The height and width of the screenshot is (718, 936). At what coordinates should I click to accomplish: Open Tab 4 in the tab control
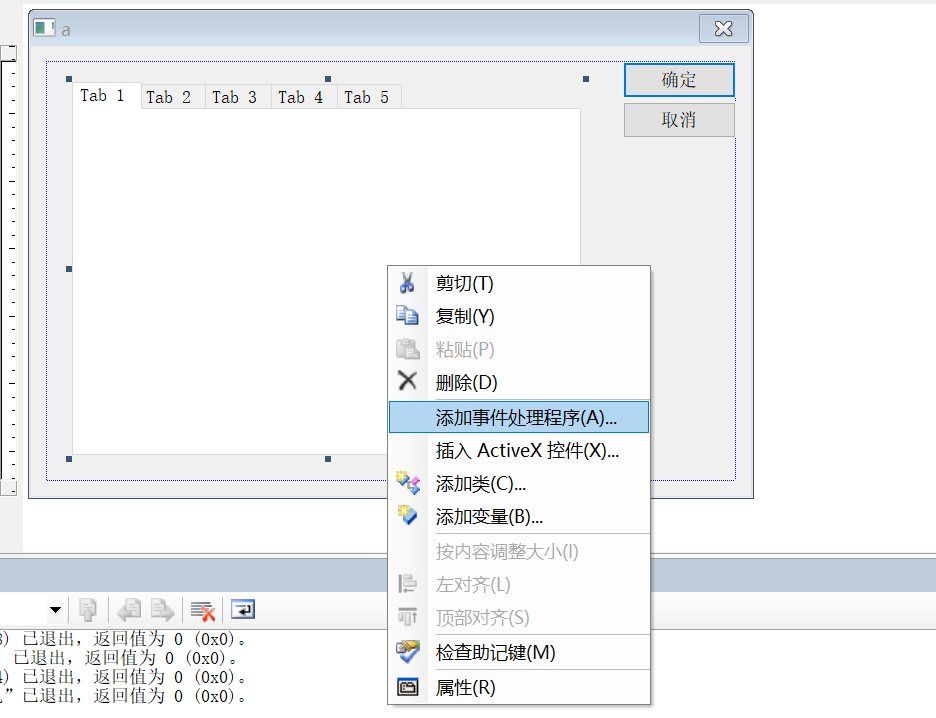point(304,97)
